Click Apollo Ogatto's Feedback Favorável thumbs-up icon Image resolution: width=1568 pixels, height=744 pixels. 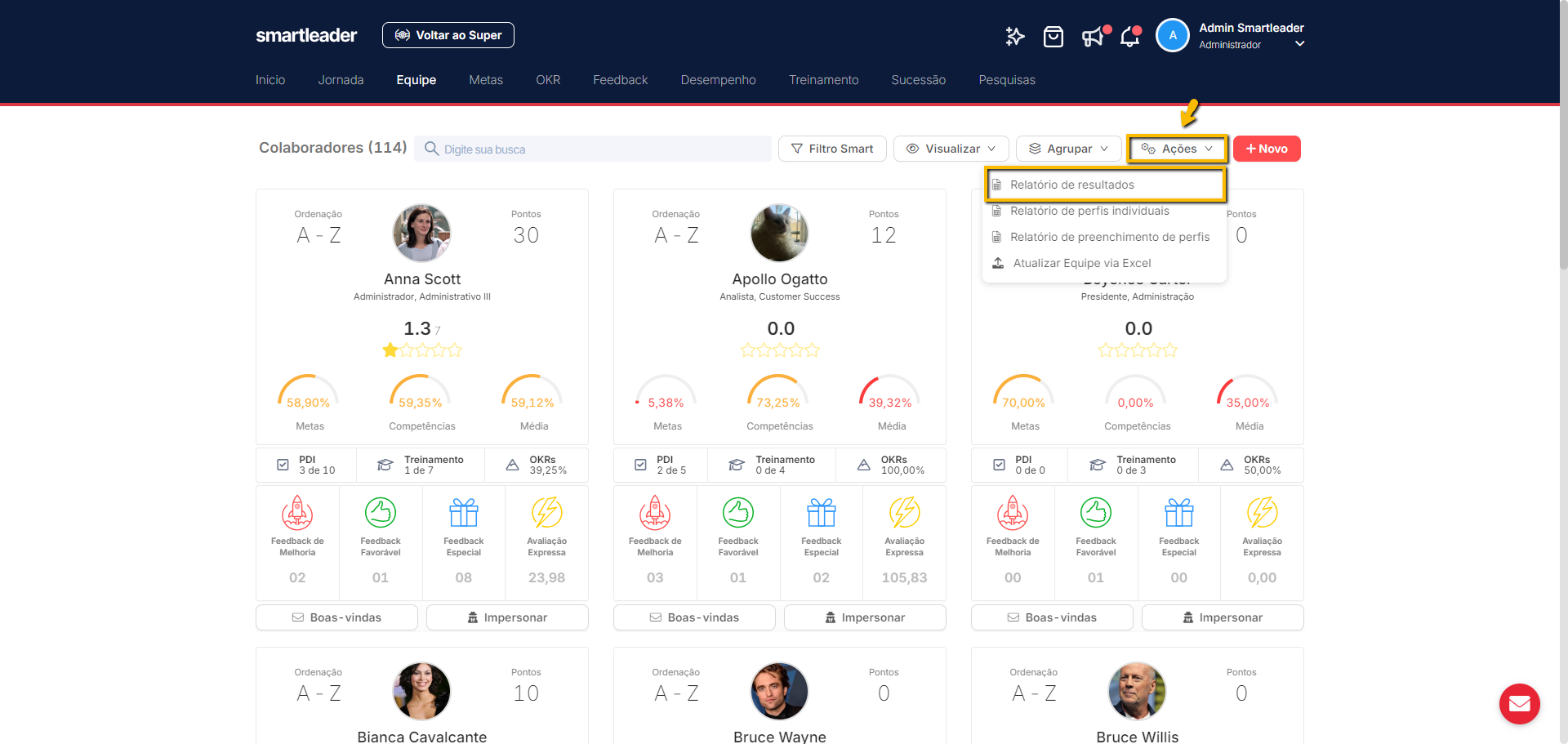tap(738, 513)
